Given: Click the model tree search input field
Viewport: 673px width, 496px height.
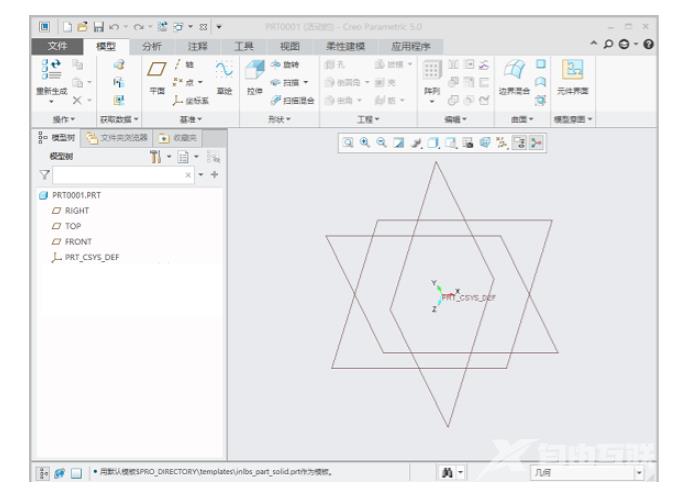Looking at the screenshot, I should pos(123,175).
